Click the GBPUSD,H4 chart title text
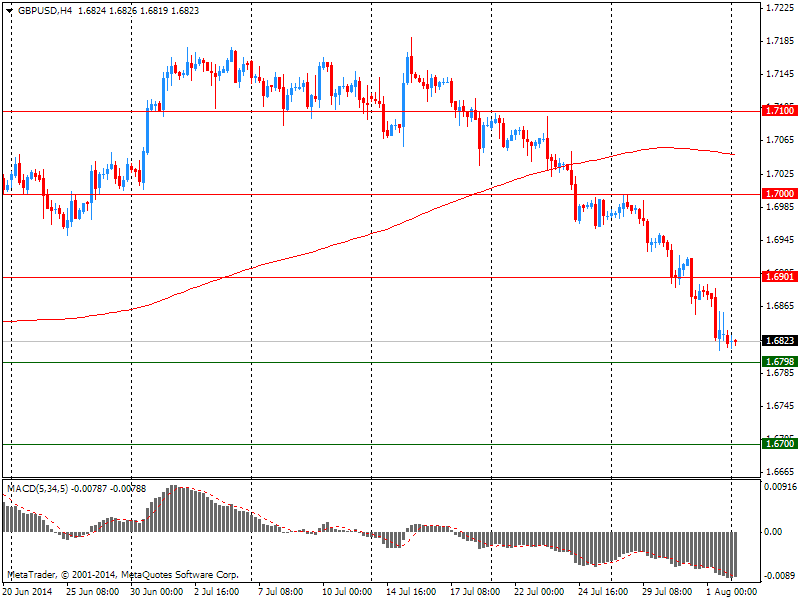The width and height of the screenshot is (800, 600). (45, 11)
